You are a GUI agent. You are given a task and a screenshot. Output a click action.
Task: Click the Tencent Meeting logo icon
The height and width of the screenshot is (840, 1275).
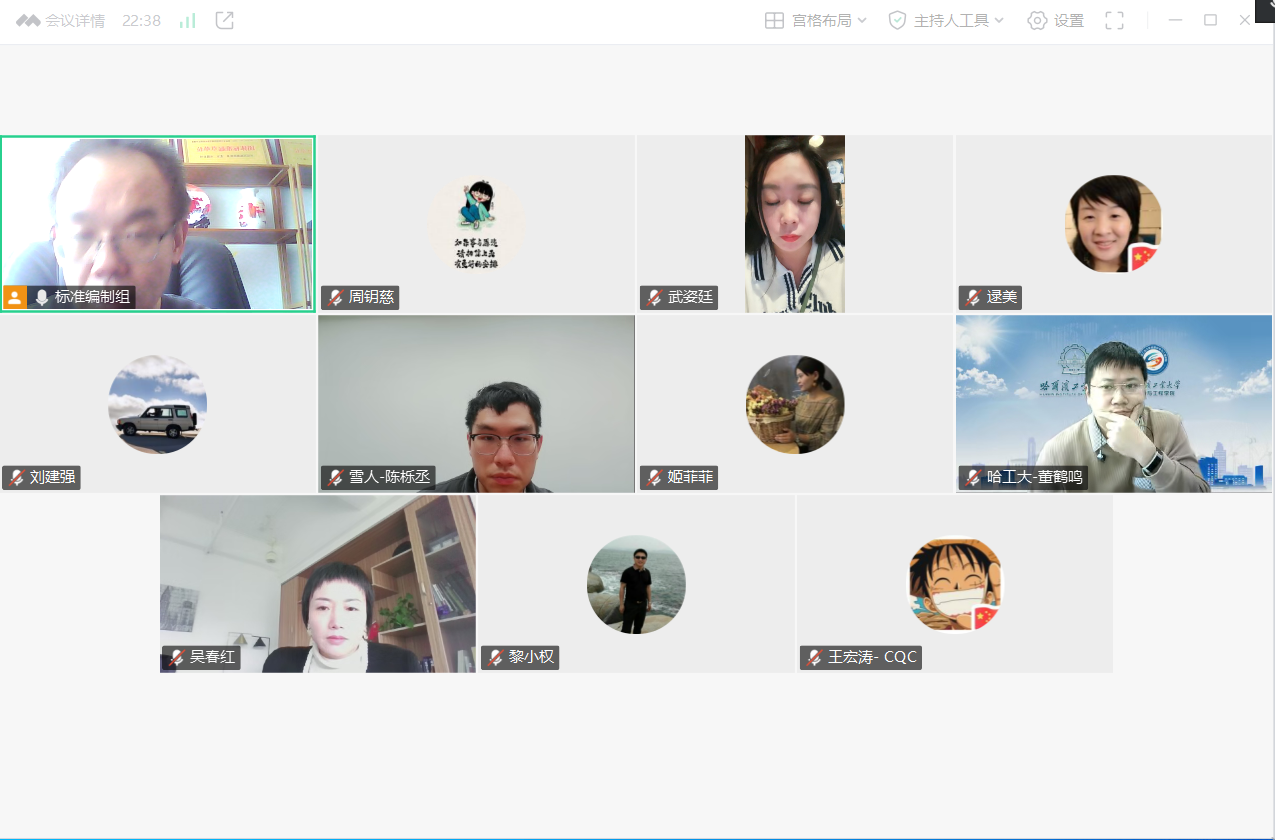27,21
